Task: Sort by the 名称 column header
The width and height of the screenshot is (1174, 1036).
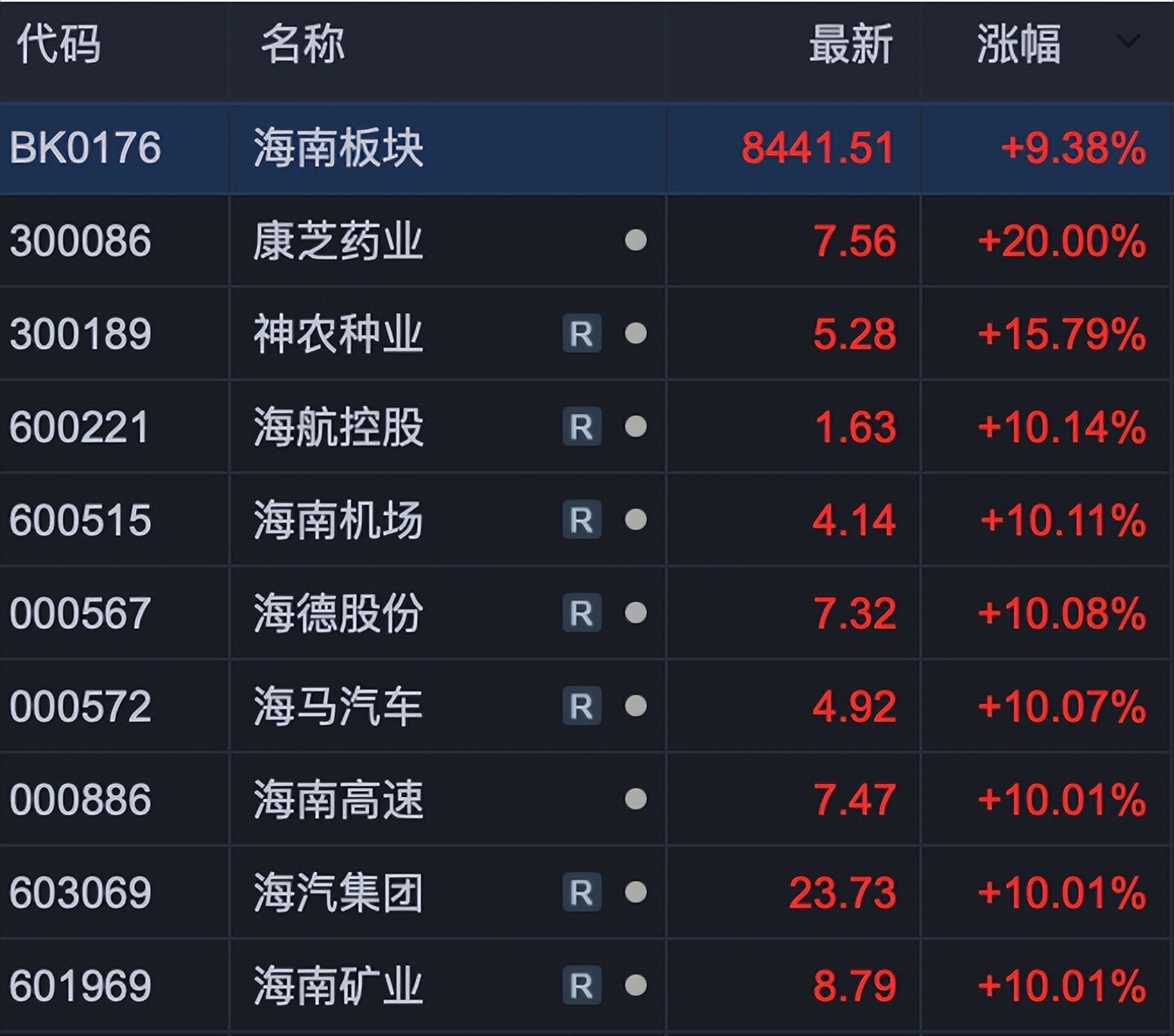Action: click(303, 44)
